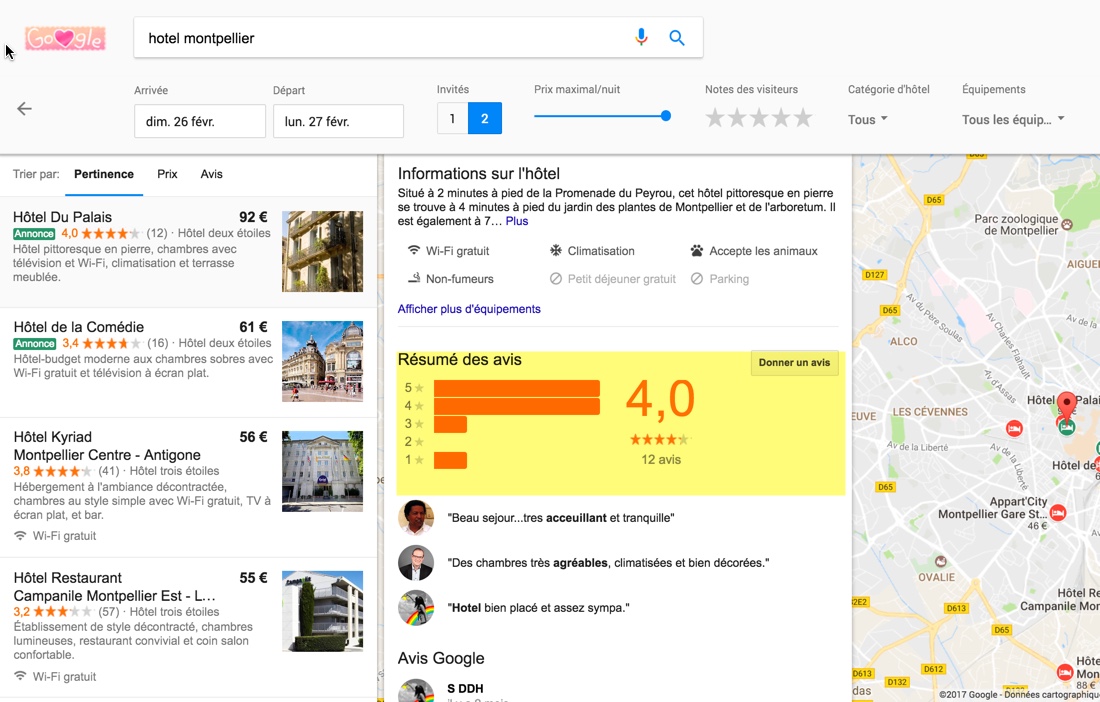Click the red map pin for Hôtel Du Palais
The height and width of the screenshot is (702, 1100).
[x=1067, y=405]
